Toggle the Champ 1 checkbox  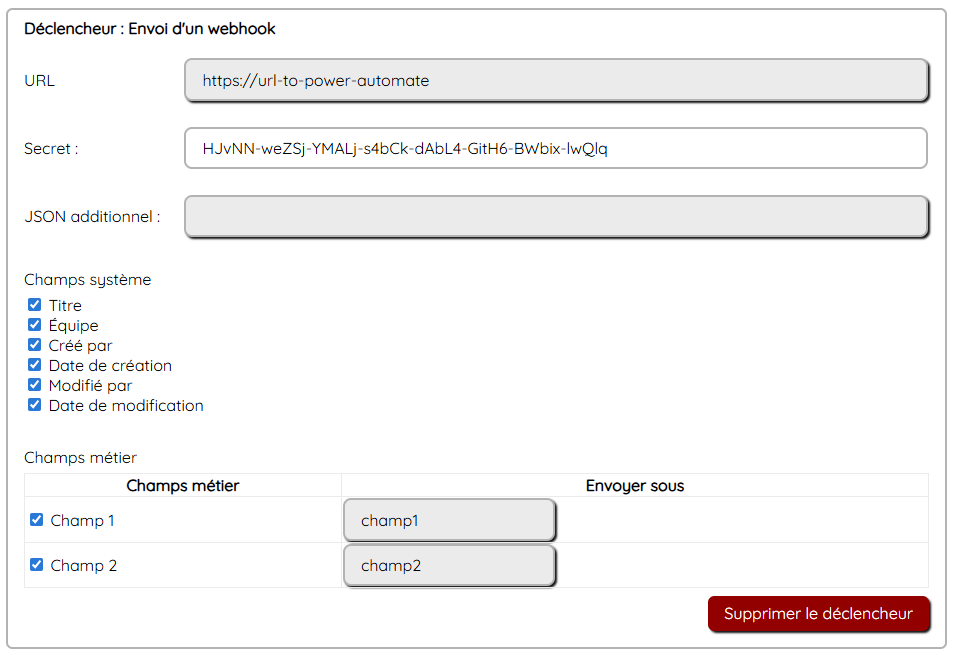37,520
